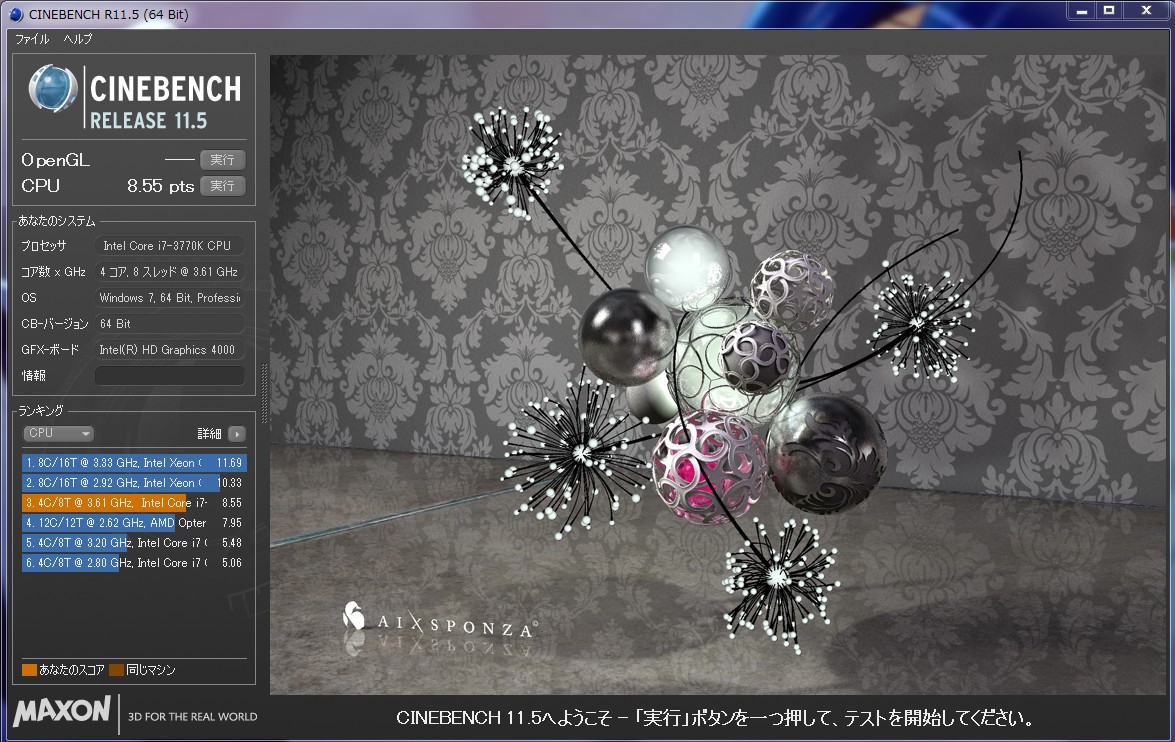Click the empty 情報 input field

pos(169,375)
